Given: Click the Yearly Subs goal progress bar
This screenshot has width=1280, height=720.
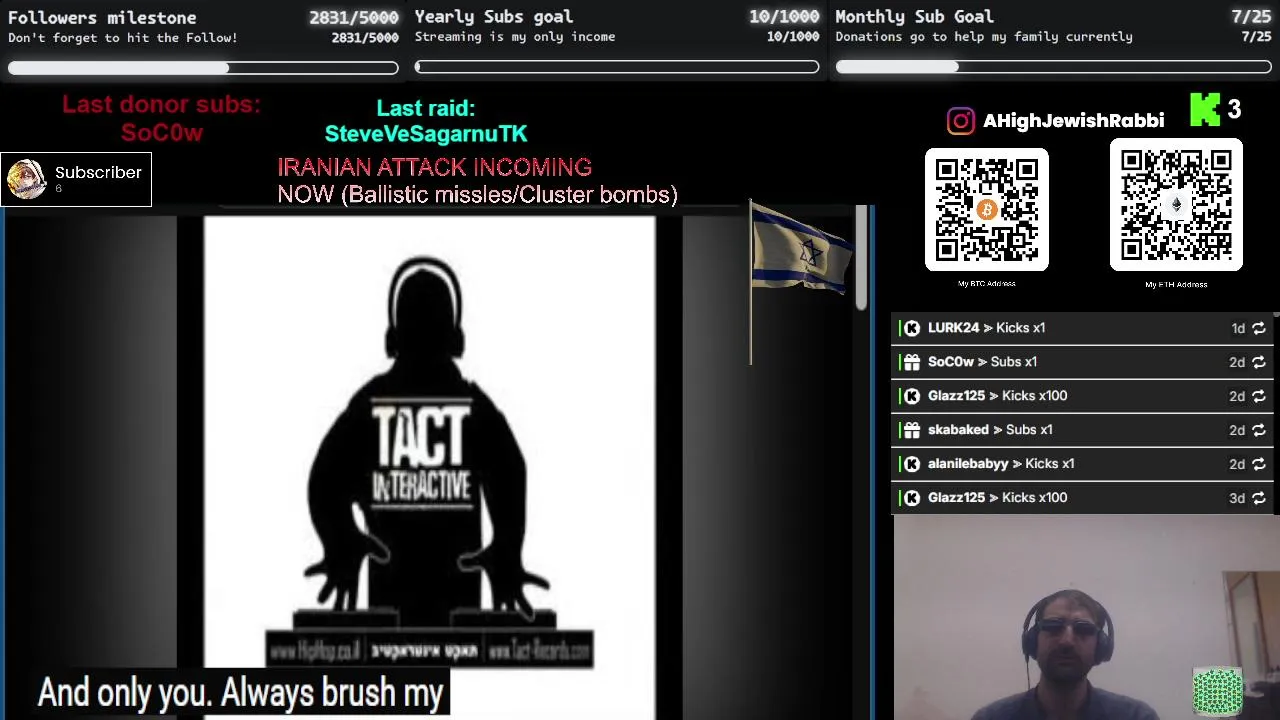Looking at the screenshot, I should point(617,67).
